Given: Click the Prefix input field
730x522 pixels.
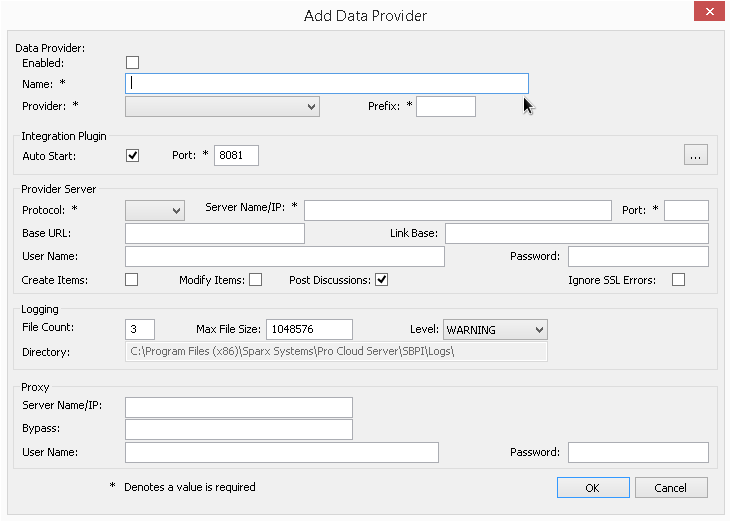Looking at the screenshot, I should 446,106.
